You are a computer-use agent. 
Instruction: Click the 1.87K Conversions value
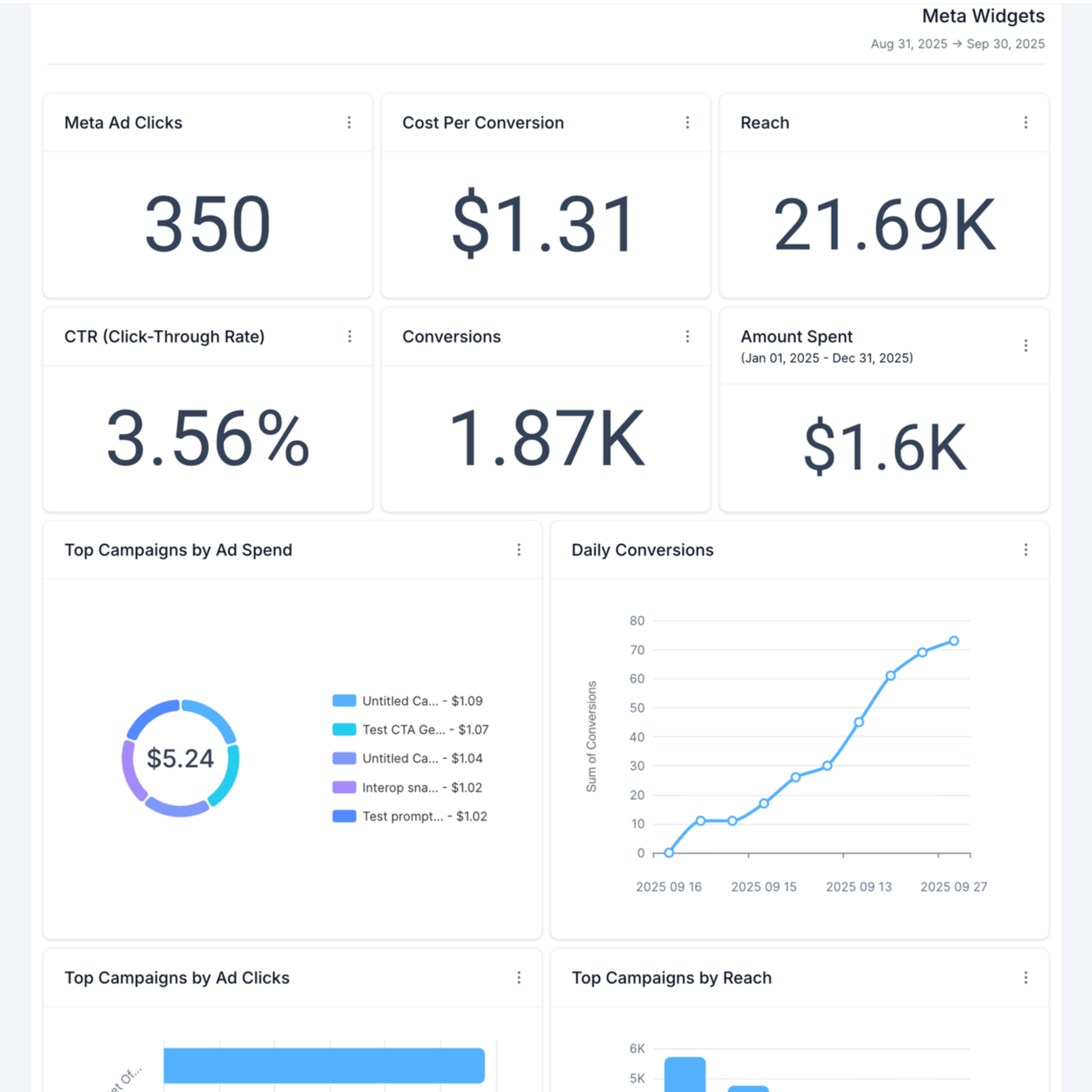pos(546,439)
